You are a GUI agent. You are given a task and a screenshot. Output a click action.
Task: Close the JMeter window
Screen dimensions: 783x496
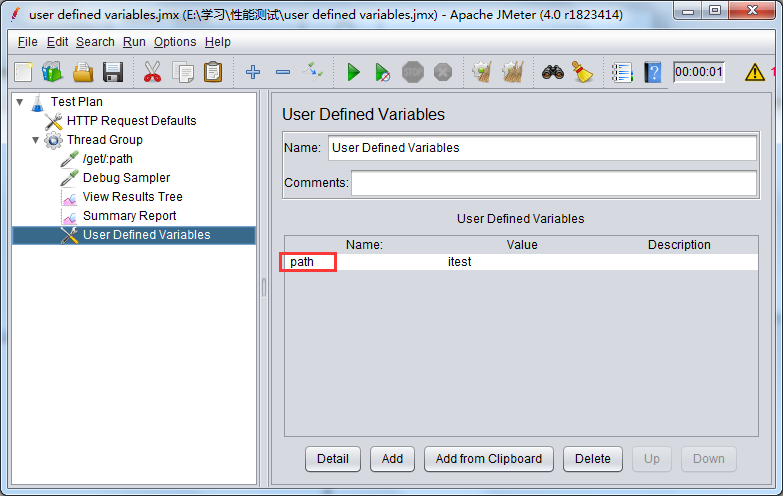(x=753, y=11)
